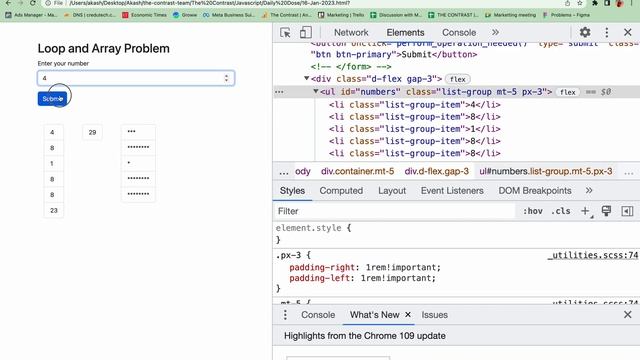Select the What's New drawer tab

(374, 315)
